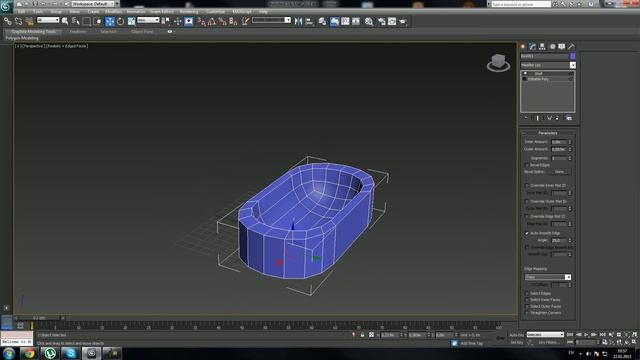Activate the Select Object tool
The image size is (640, 360).
(65, 21)
